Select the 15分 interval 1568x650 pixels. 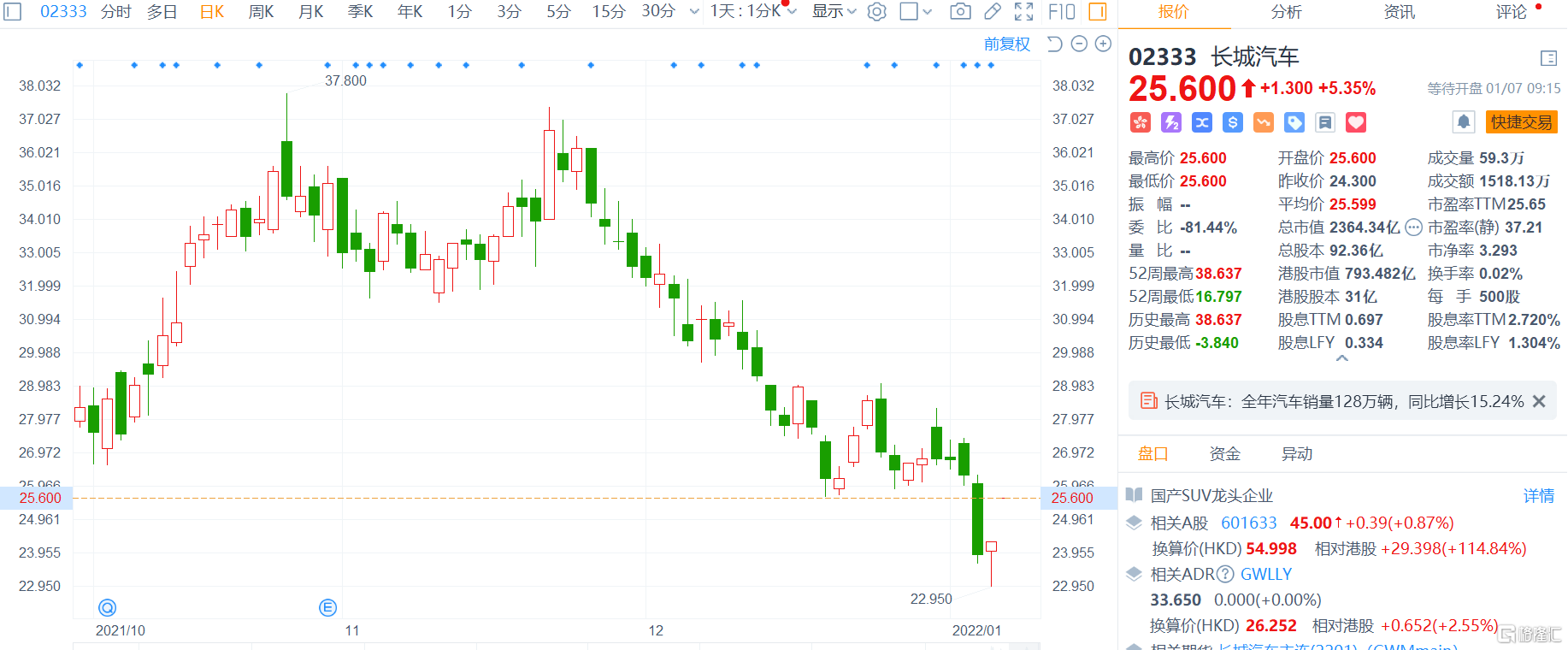click(x=609, y=11)
